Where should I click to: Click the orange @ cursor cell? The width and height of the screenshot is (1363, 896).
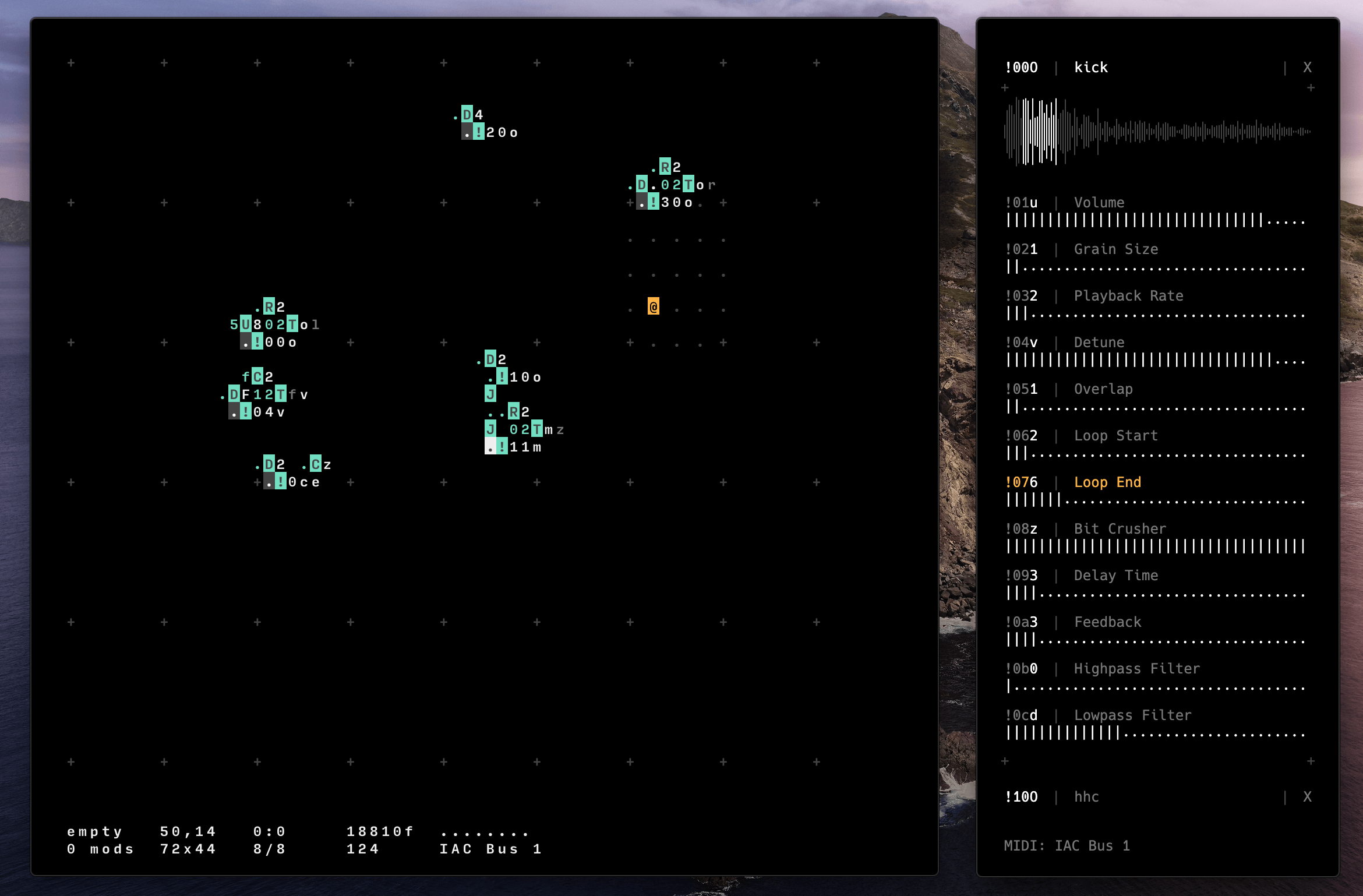click(653, 306)
